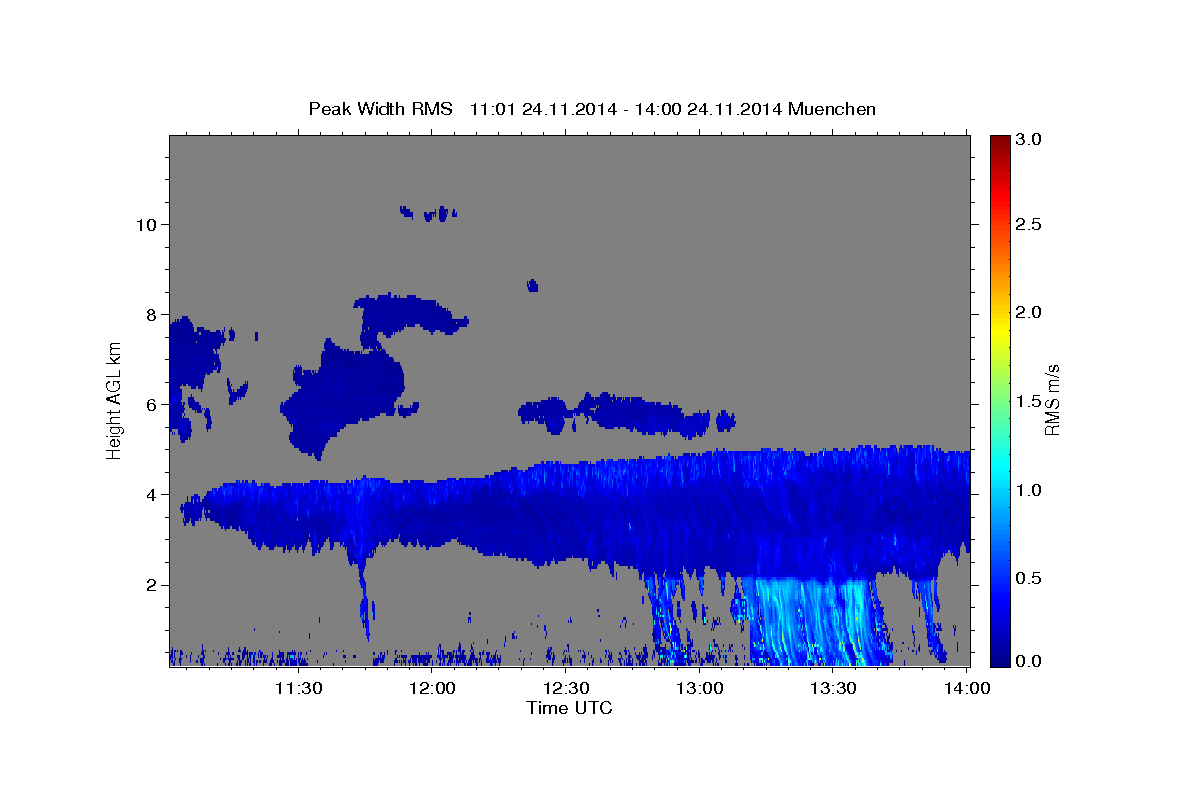Click the 13:00 time tick label
Screen dimensions: 1200x800
(699, 688)
